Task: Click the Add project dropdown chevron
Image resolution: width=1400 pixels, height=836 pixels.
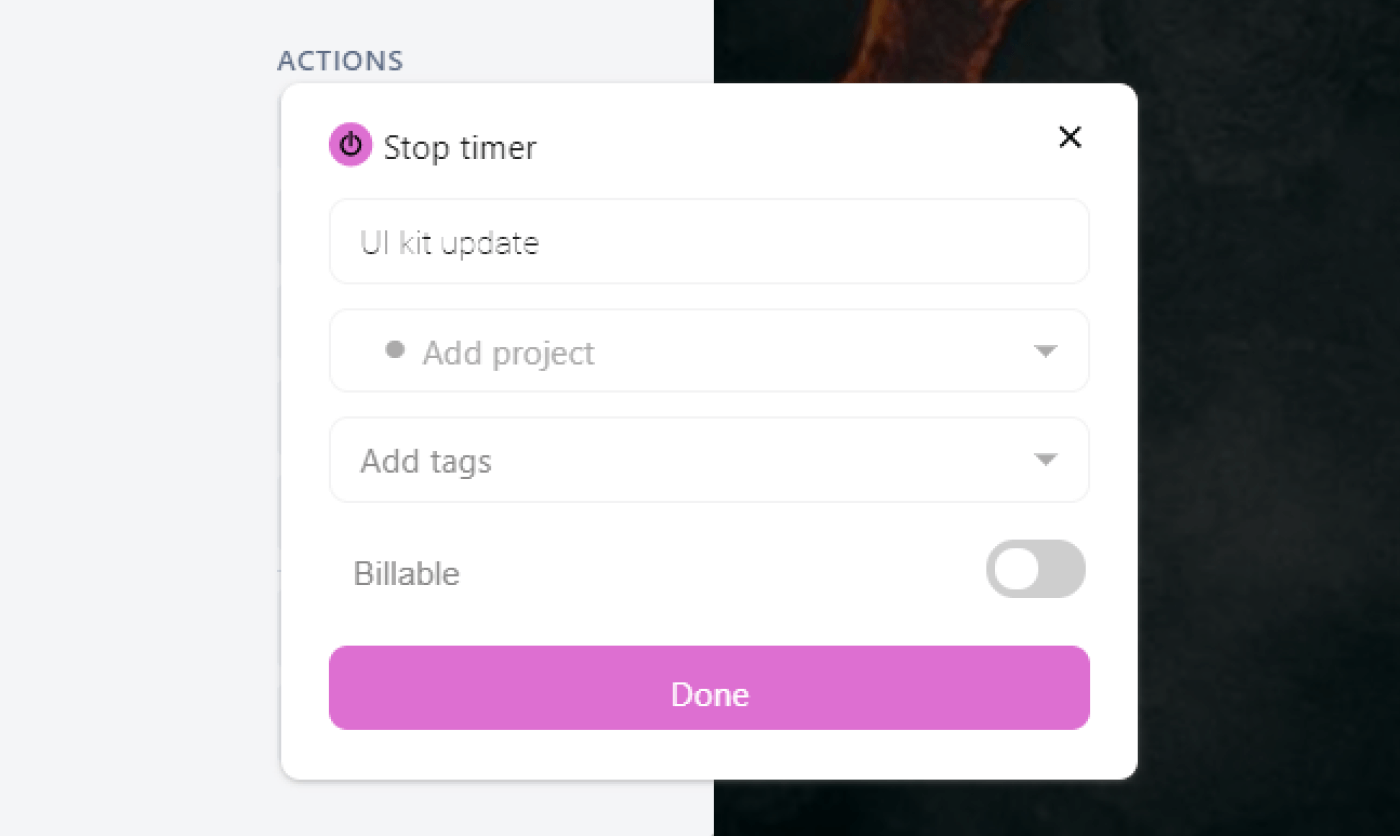Action: (x=1046, y=351)
